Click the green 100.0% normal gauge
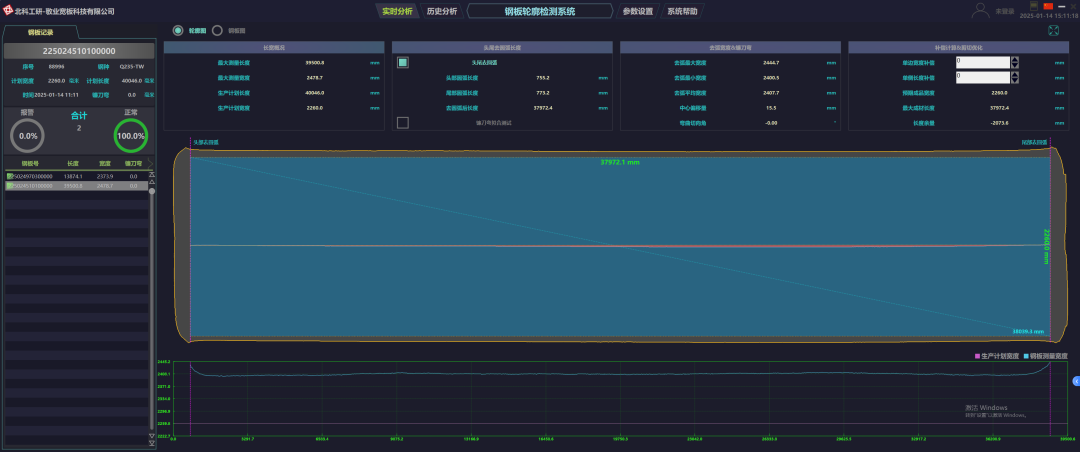Viewport: 1080px width, 452px height. (131, 136)
